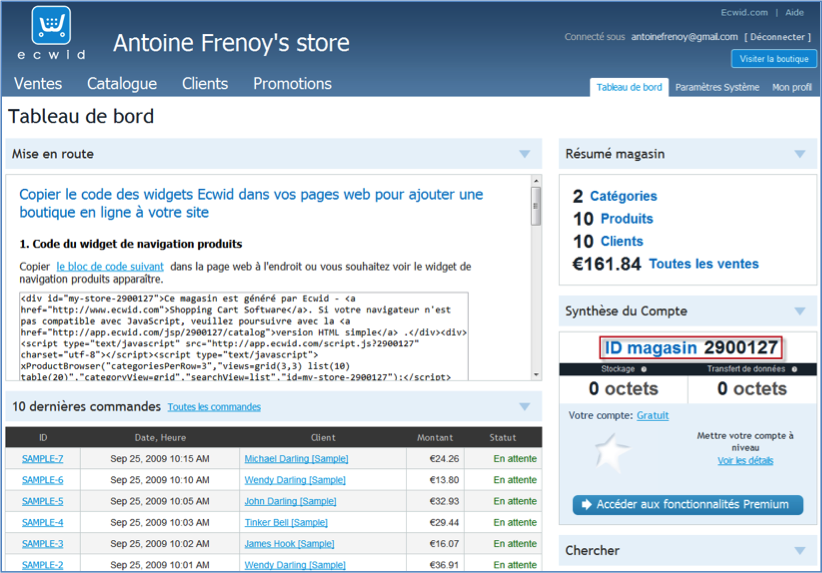
Task: Click the scroll up arrow in Mise en route
Action: point(536,181)
